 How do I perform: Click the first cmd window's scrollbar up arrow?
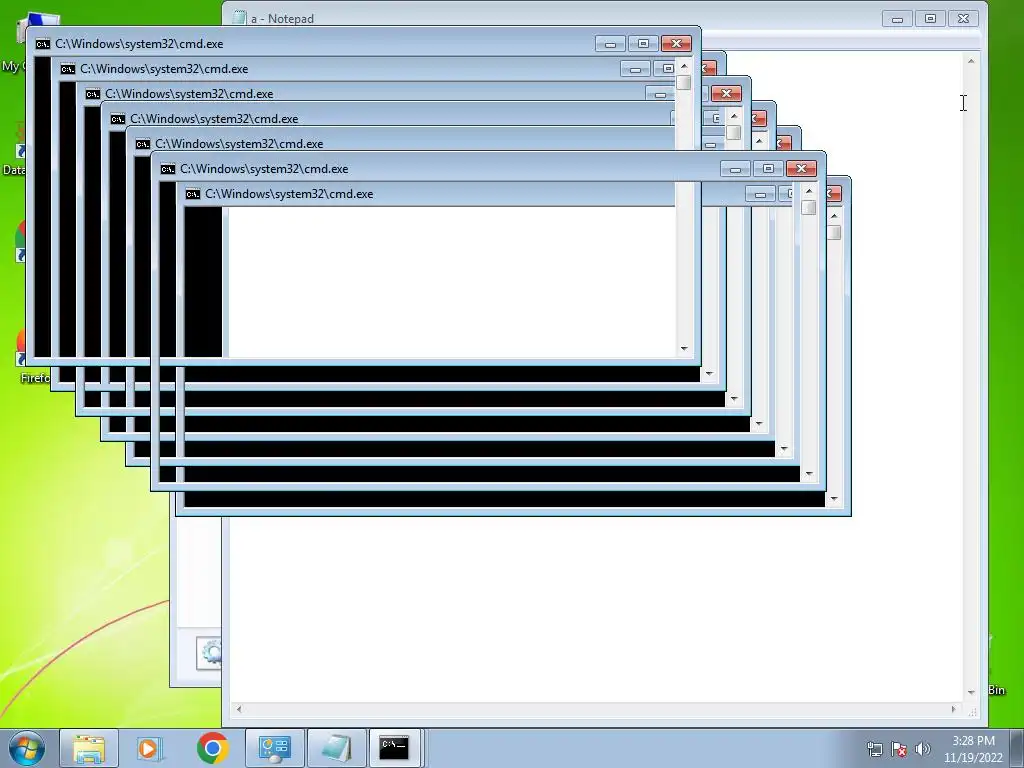684,66
